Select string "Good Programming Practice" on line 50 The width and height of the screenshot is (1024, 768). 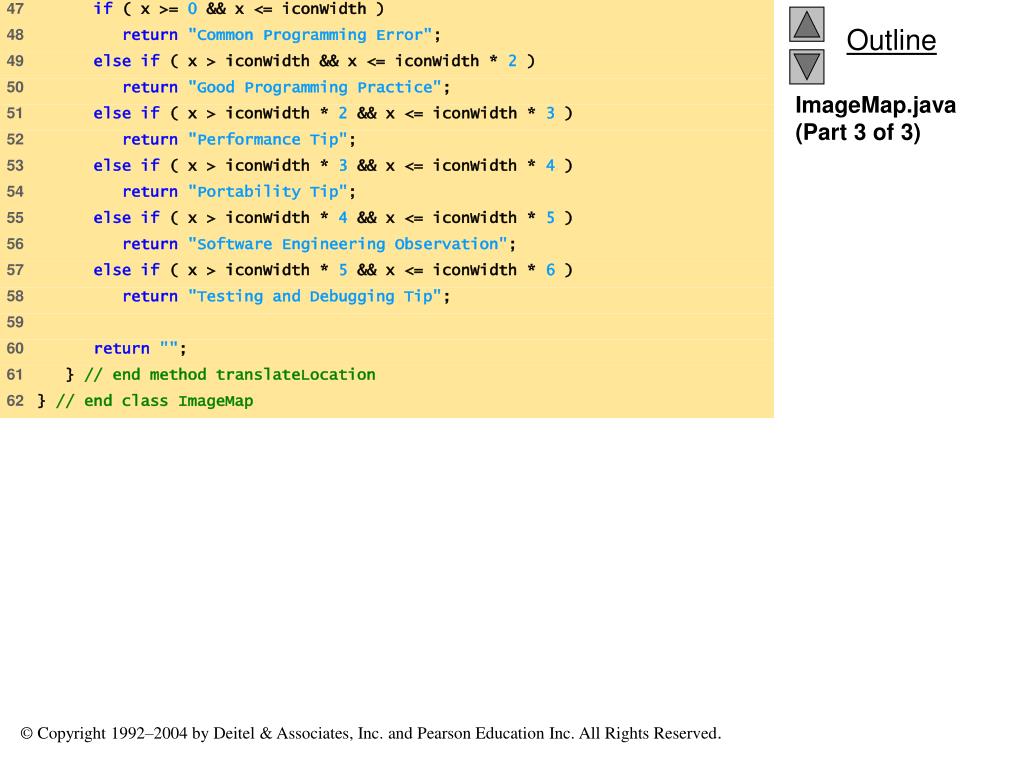tap(315, 88)
